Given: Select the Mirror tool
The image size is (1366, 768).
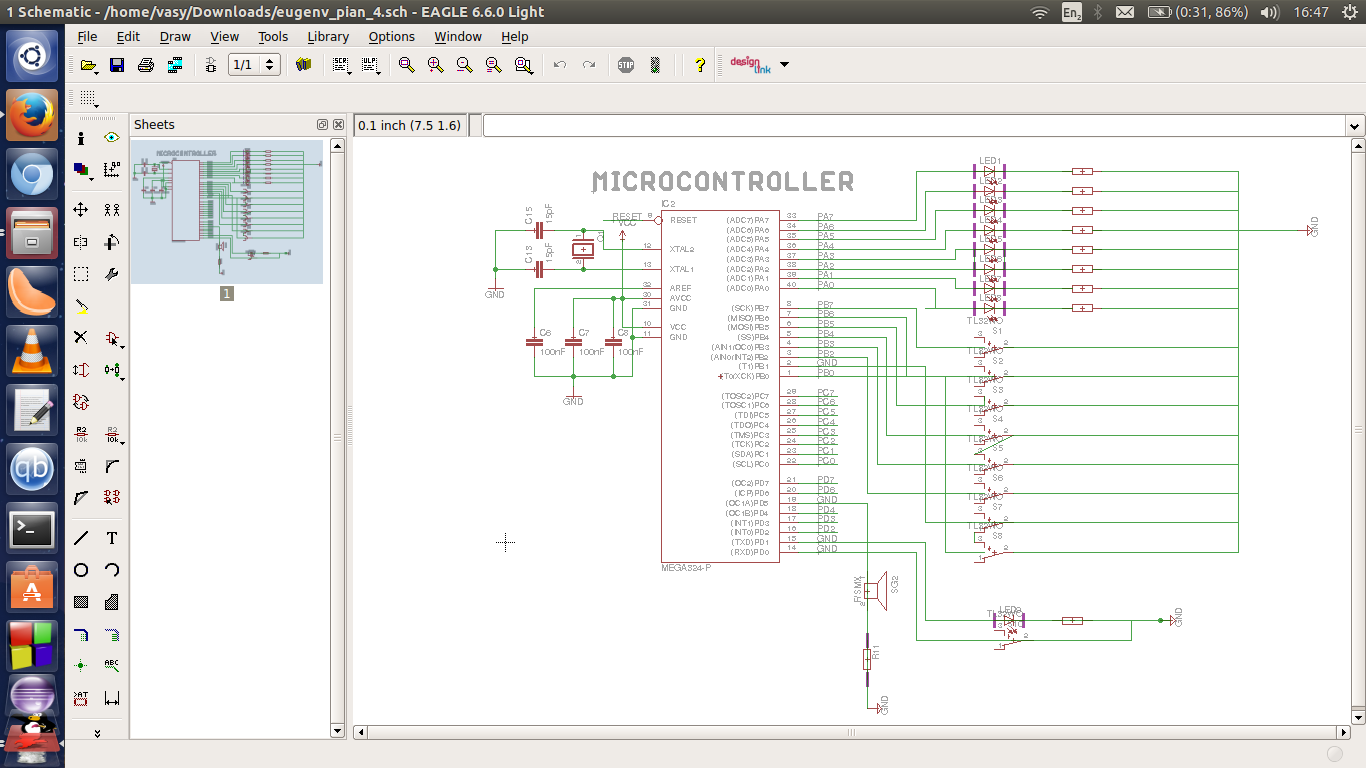Looking at the screenshot, I should [x=81, y=242].
